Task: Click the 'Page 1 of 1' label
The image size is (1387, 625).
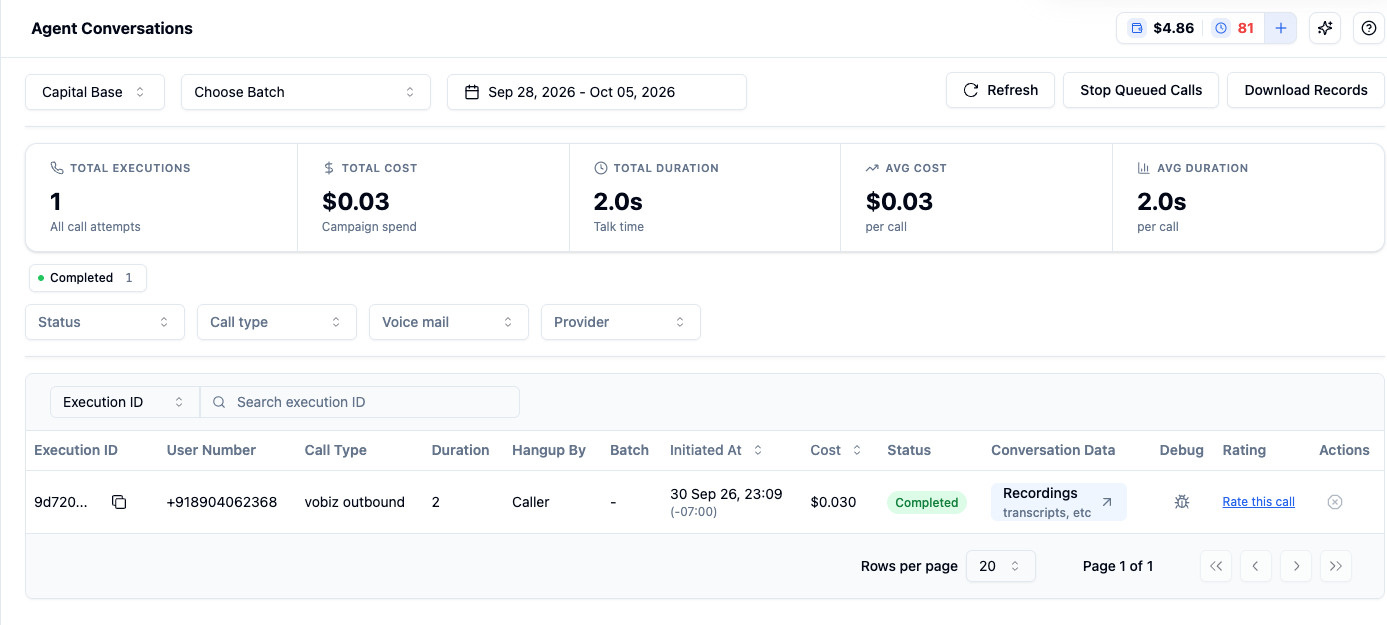Action: point(1118,566)
